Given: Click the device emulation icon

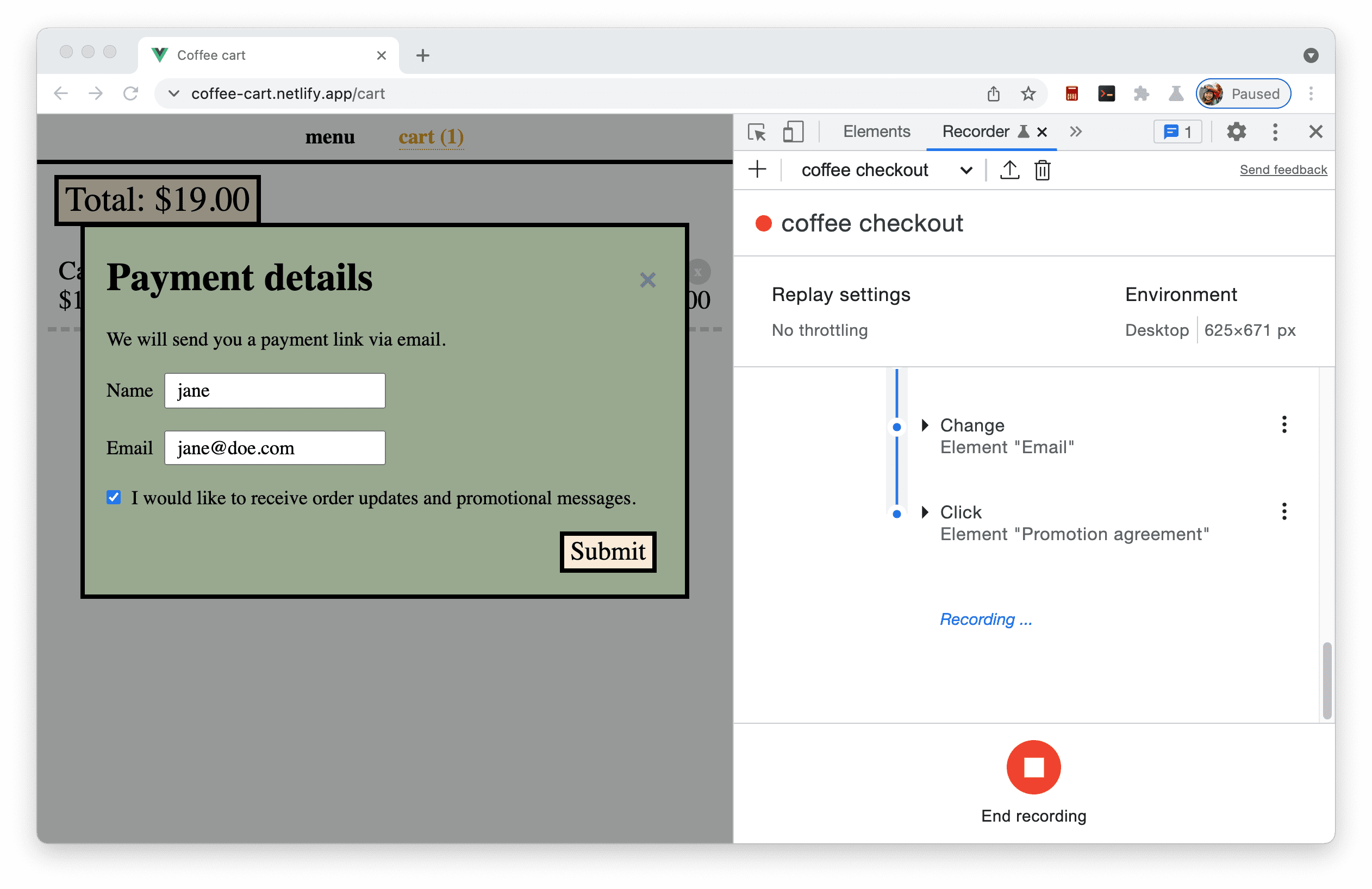Looking at the screenshot, I should (793, 131).
